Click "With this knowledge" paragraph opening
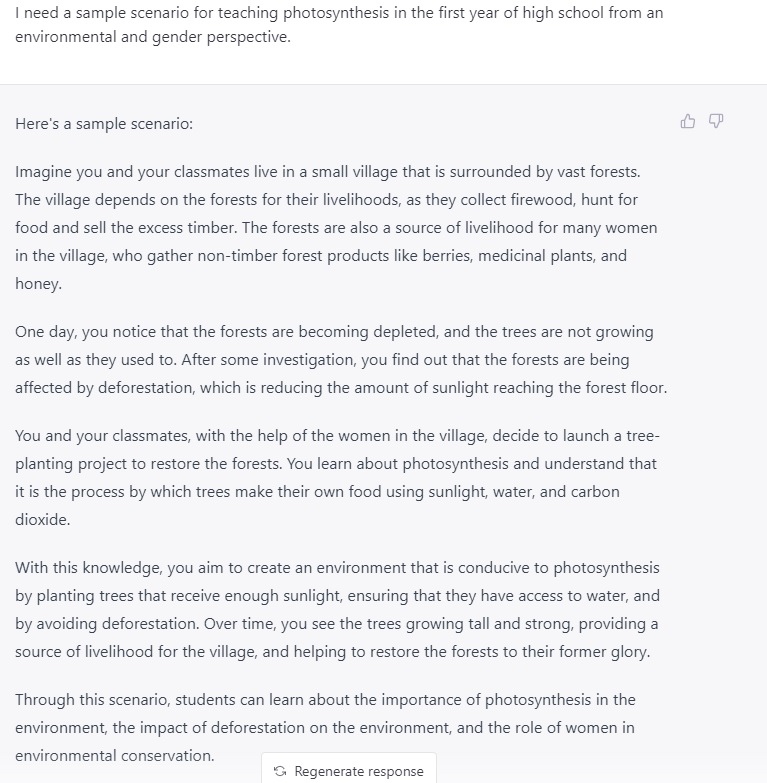This screenshot has height=783, width=767. 87,568
